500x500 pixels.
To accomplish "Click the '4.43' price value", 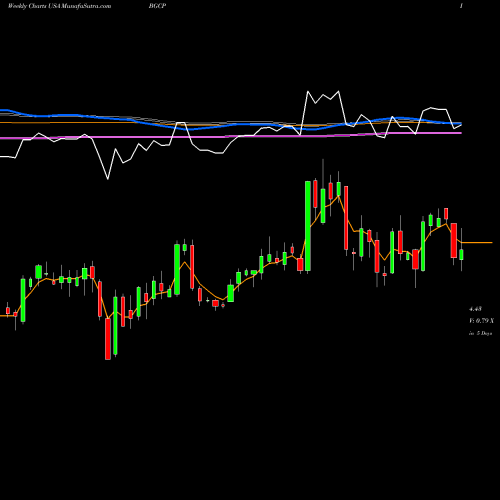I will tap(475, 309).
